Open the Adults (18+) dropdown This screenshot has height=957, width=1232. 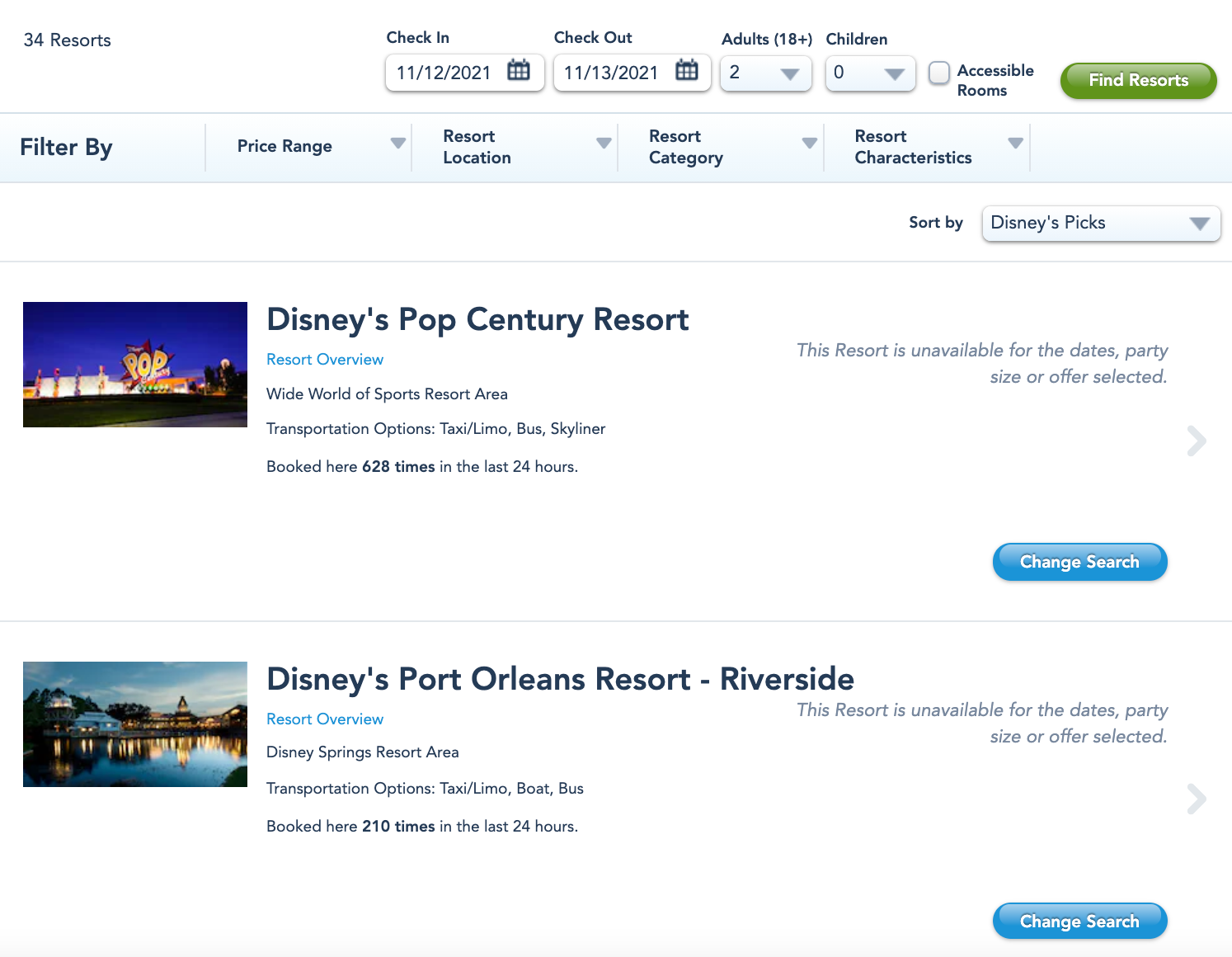click(765, 73)
